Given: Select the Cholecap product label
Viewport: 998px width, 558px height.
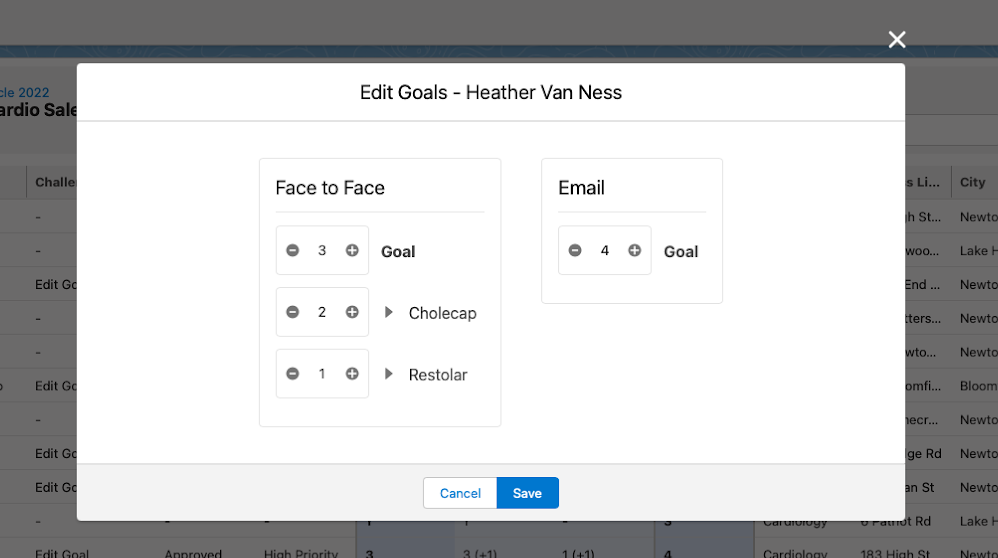Looking at the screenshot, I should [x=442, y=313].
